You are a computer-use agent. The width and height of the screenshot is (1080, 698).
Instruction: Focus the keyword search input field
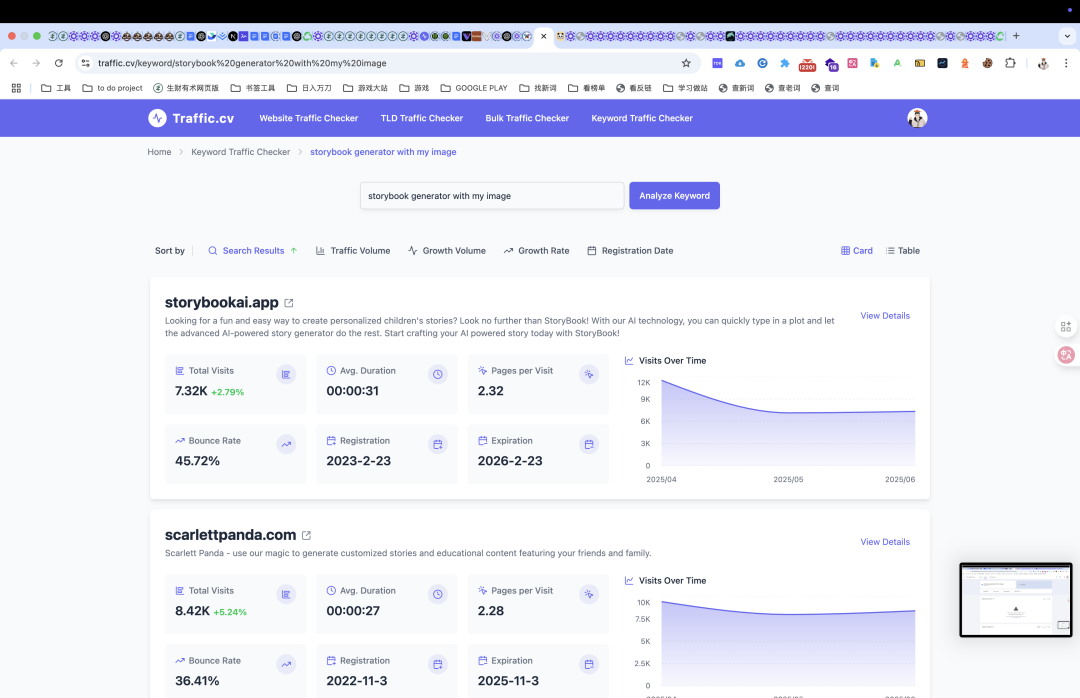(x=492, y=196)
